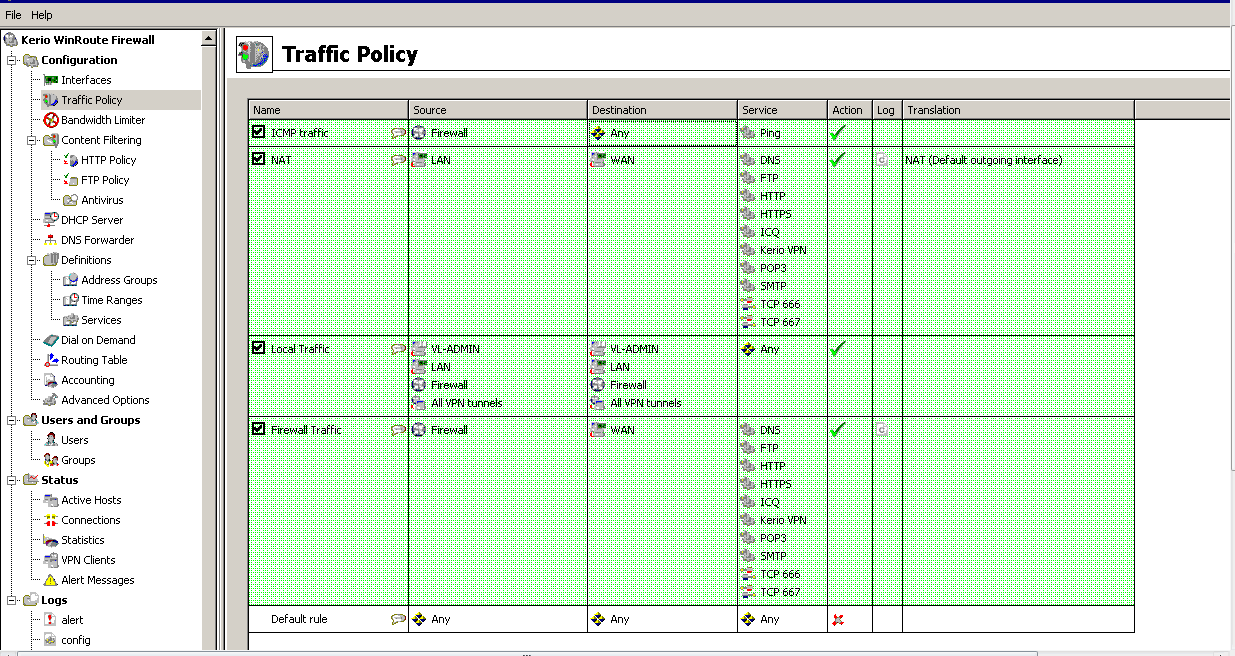Click the Log icon in NAT rule
The width and height of the screenshot is (1235, 656).
tap(882, 160)
